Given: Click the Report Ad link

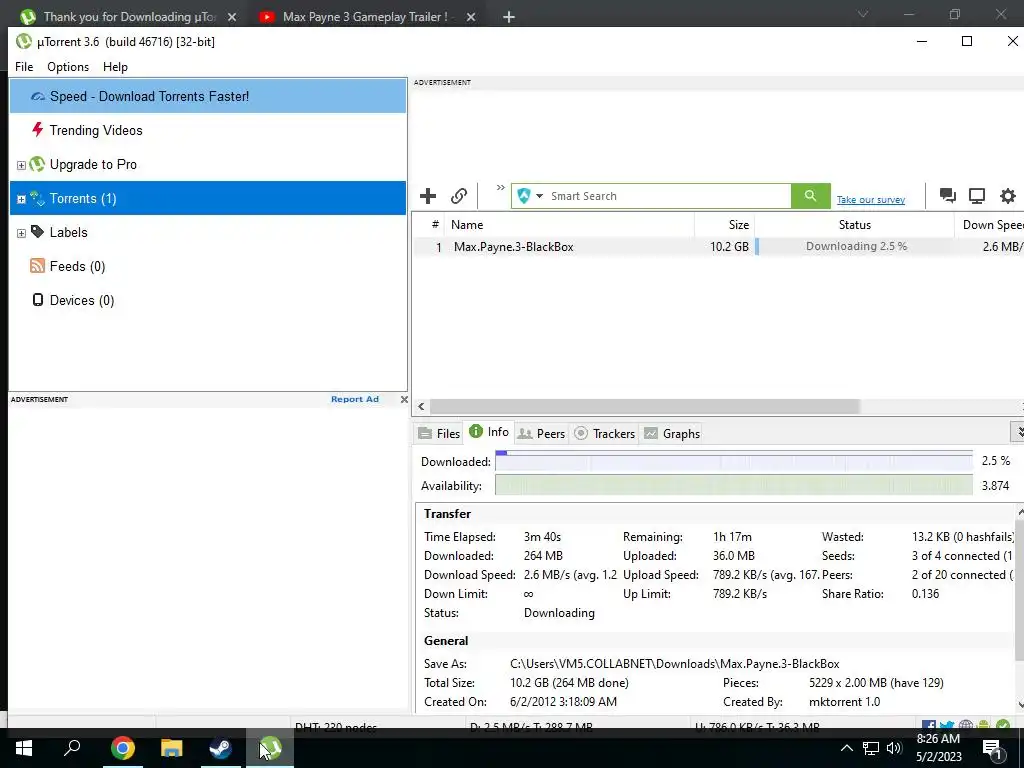Looking at the screenshot, I should [355, 399].
